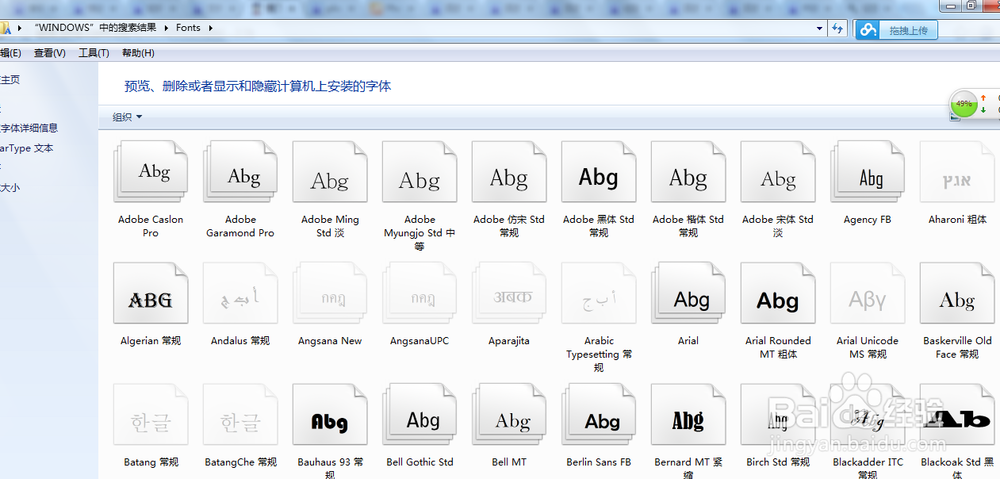
Task: Click the cloud icon beside 拖拽上传
Action: 867,30
